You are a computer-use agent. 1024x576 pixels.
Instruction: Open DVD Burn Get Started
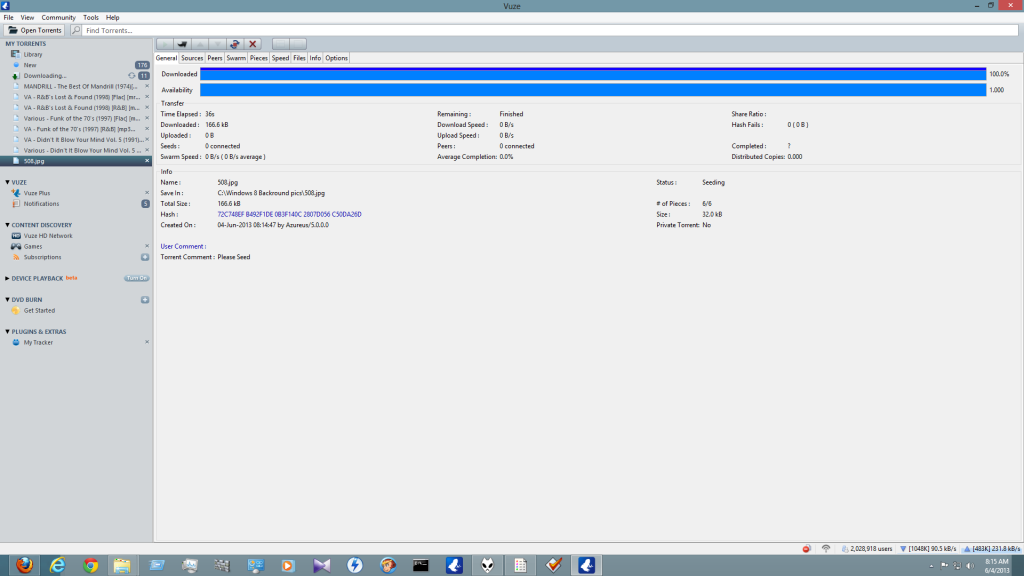pos(39,311)
